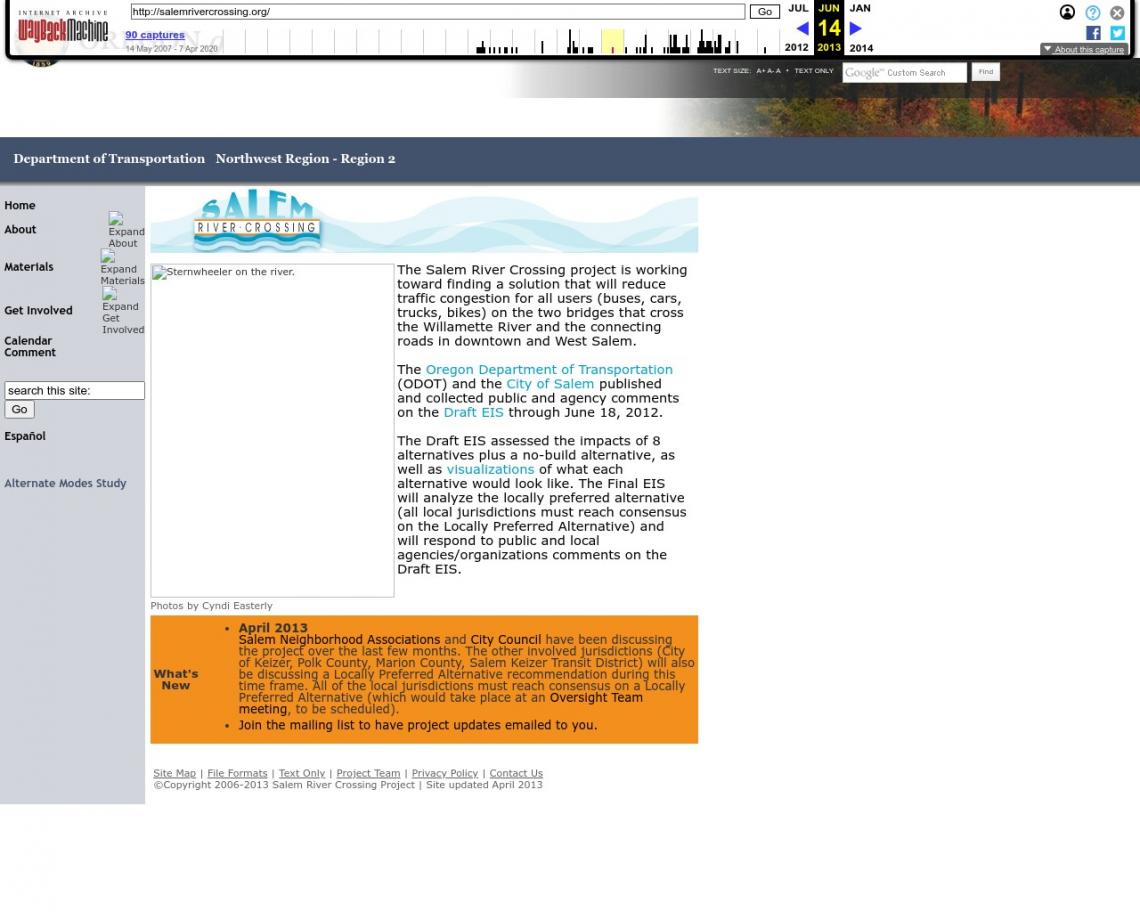Open Oregon Department of Transportation link
The height and width of the screenshot is (912, 1140).
pos(549,369)
